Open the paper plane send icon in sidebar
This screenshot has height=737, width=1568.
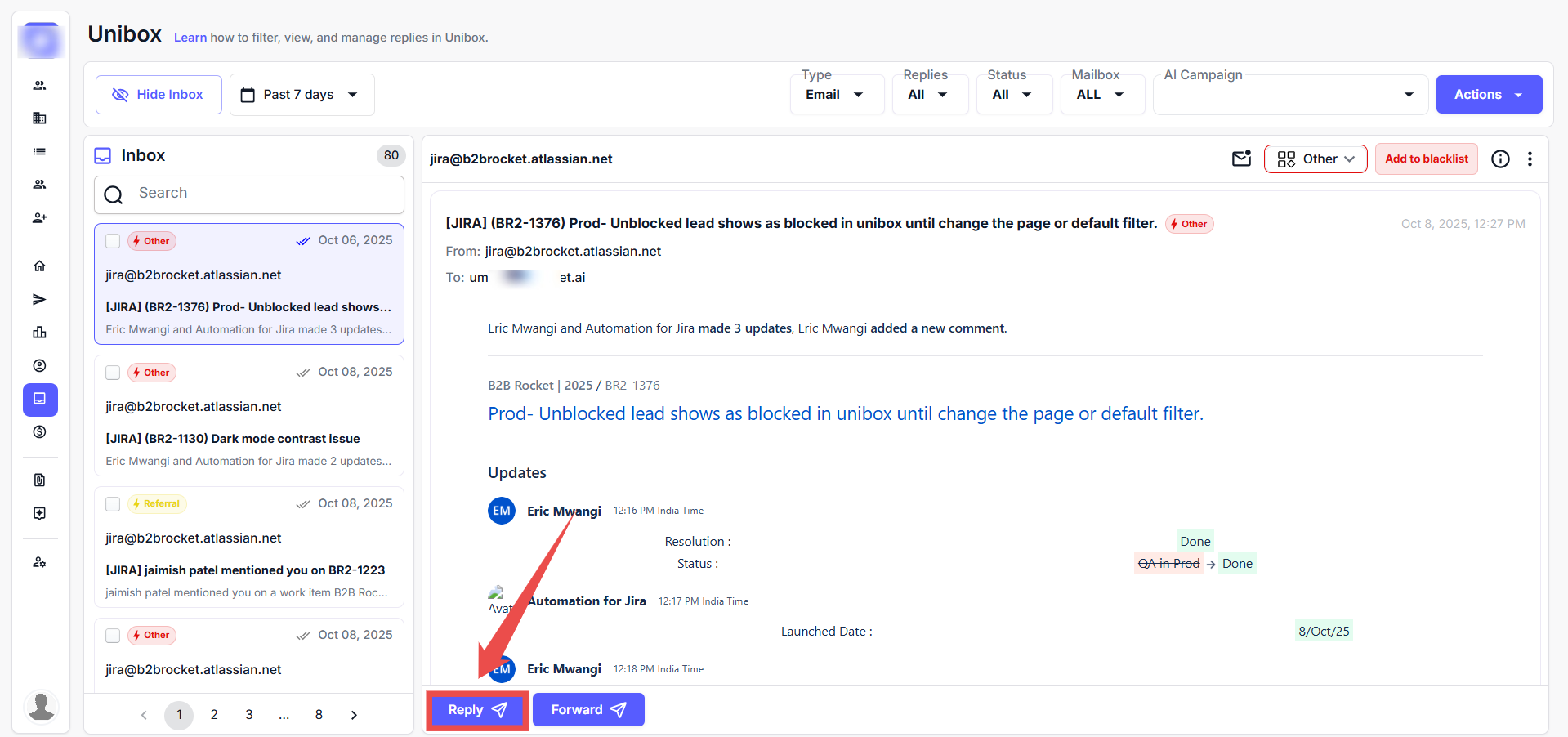click(39, 300)
